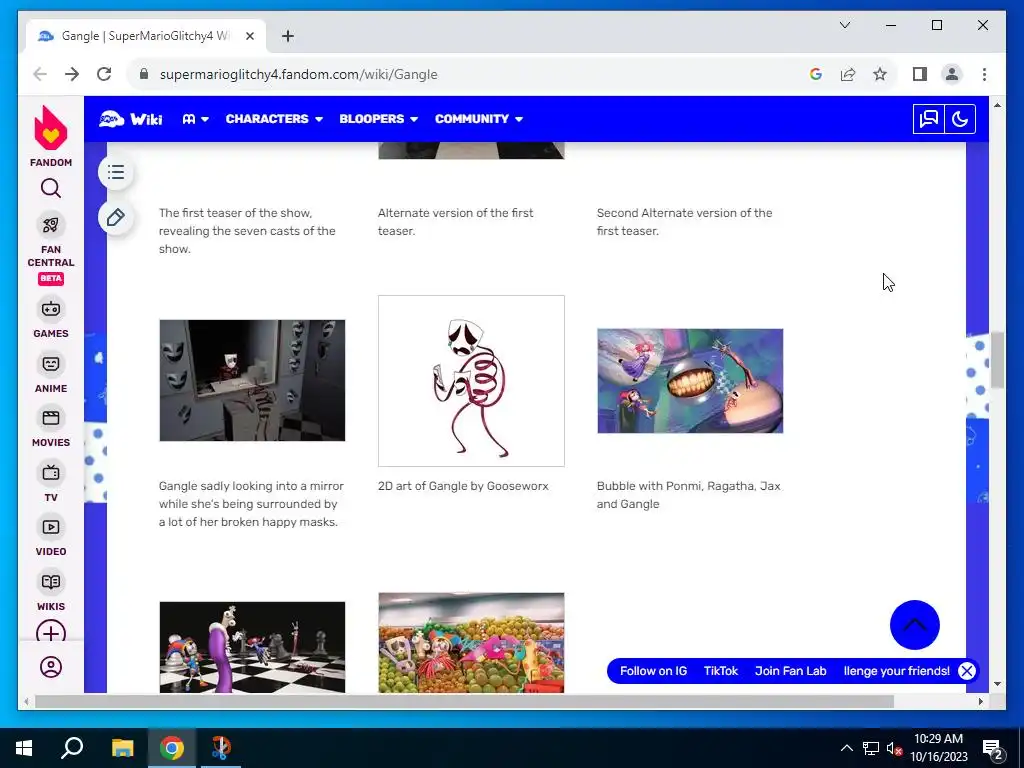Screen dimensions: 1024x768
Task: Click the share page icon in address bar
Action: [848, 74]
